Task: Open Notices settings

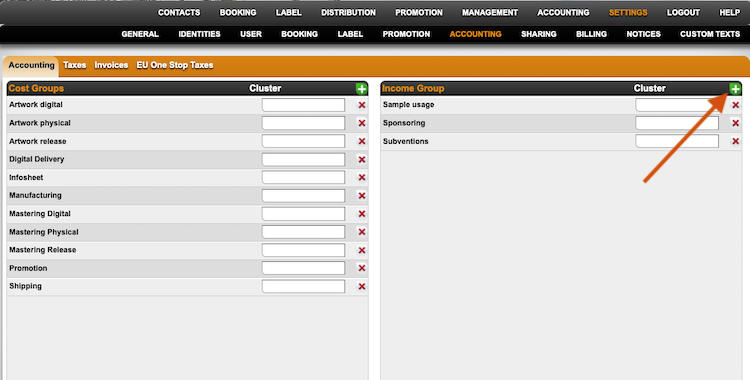Action: pos(643,34)
